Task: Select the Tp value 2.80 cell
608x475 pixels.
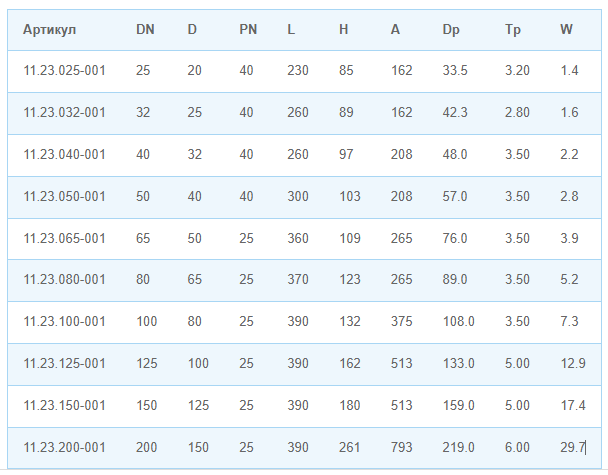Action: tap(517, 112)
